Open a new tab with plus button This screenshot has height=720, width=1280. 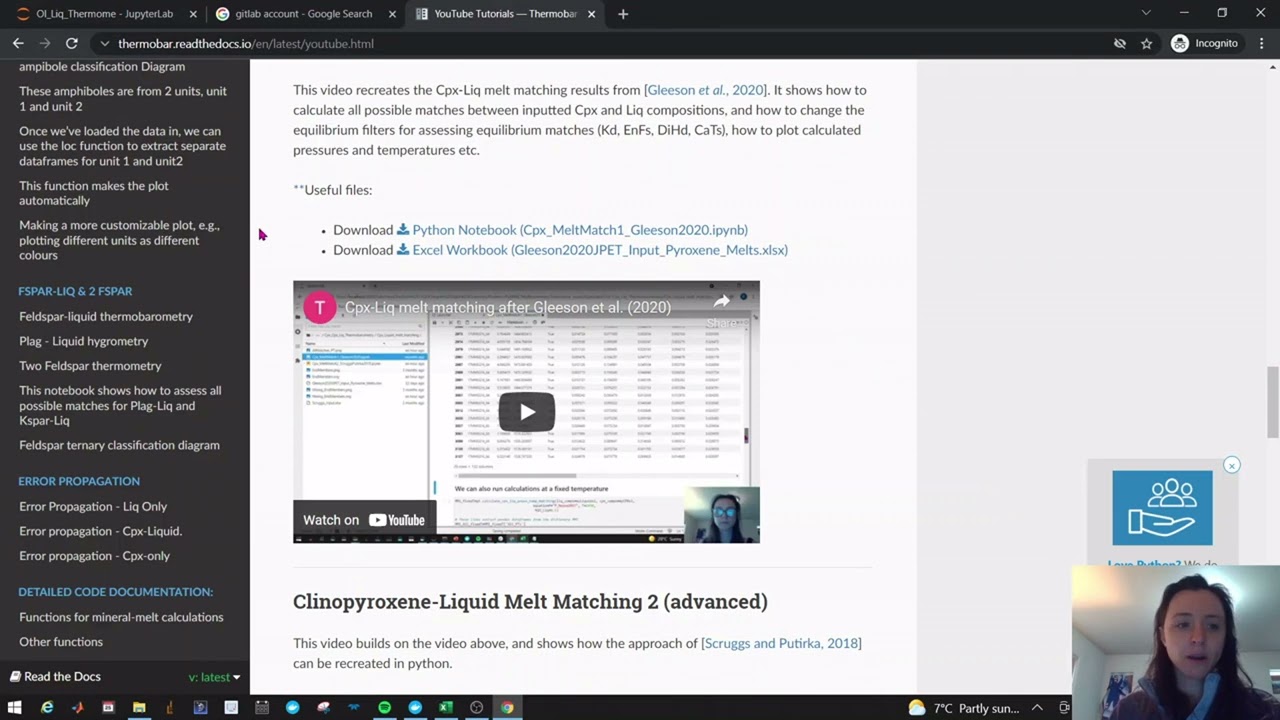623,14
